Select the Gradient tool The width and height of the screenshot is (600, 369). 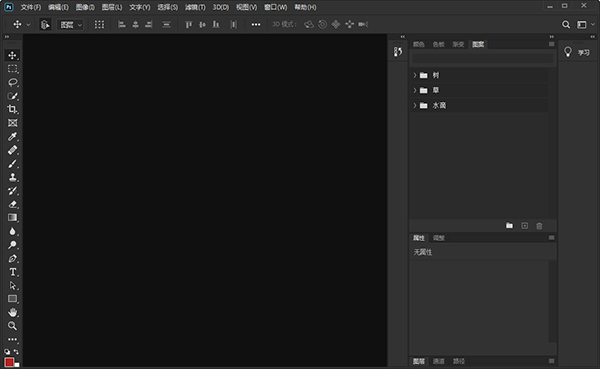tap(12, 218)
